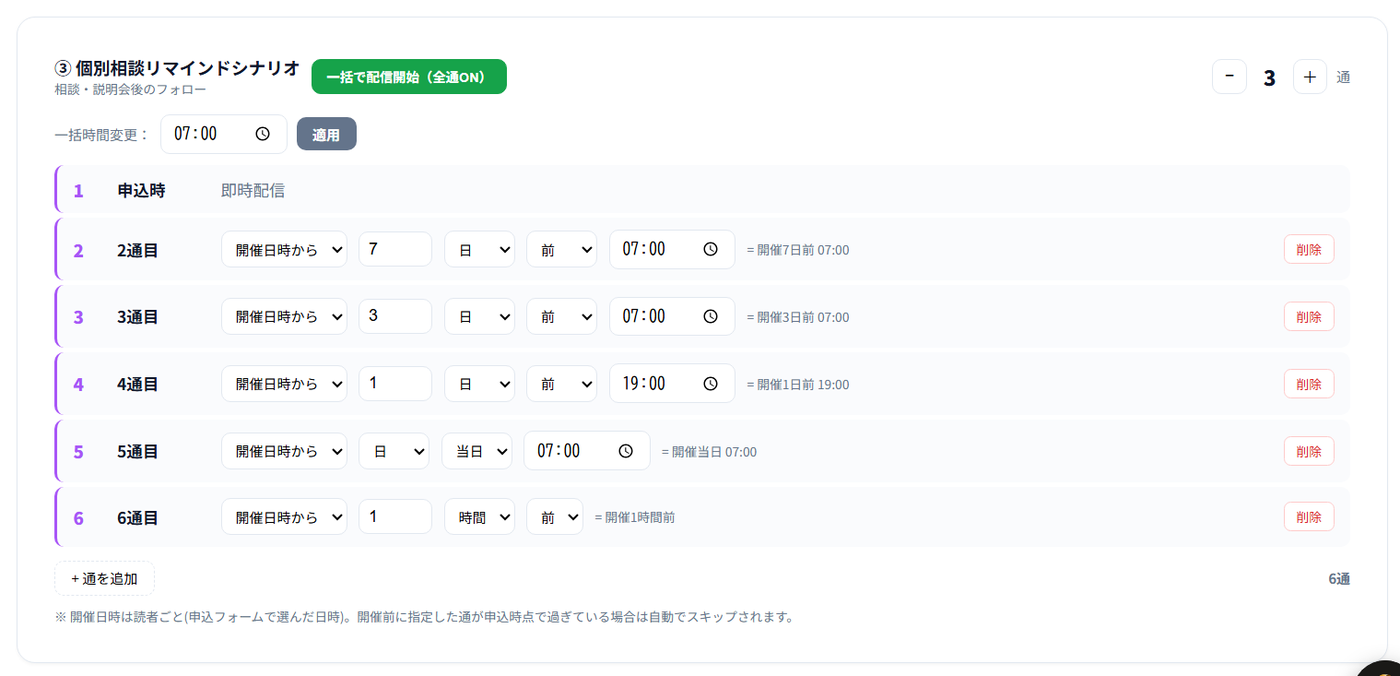Apply bulk time change with 適用 button

click(x=327, y=134)
